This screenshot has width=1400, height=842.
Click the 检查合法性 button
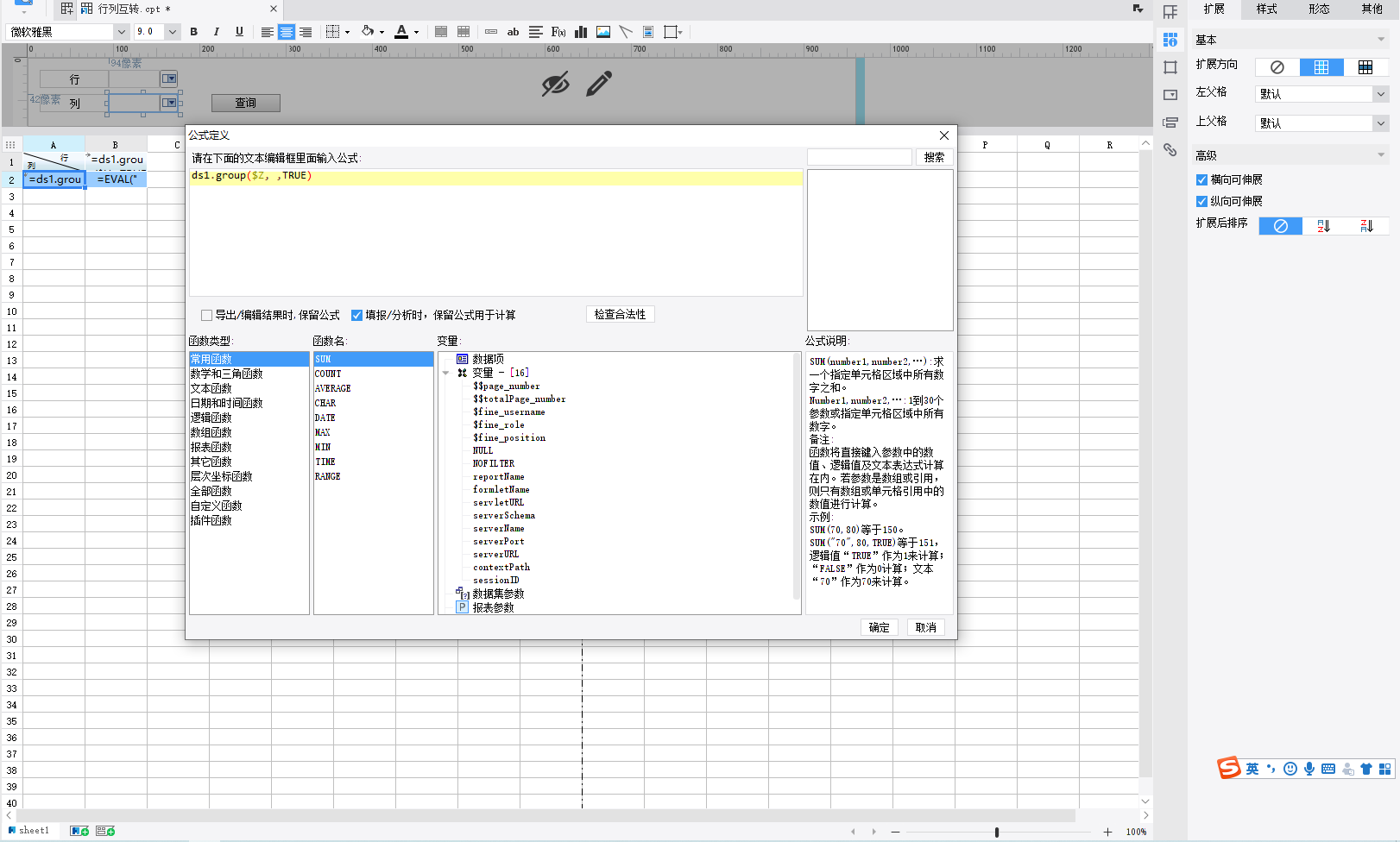620,315
